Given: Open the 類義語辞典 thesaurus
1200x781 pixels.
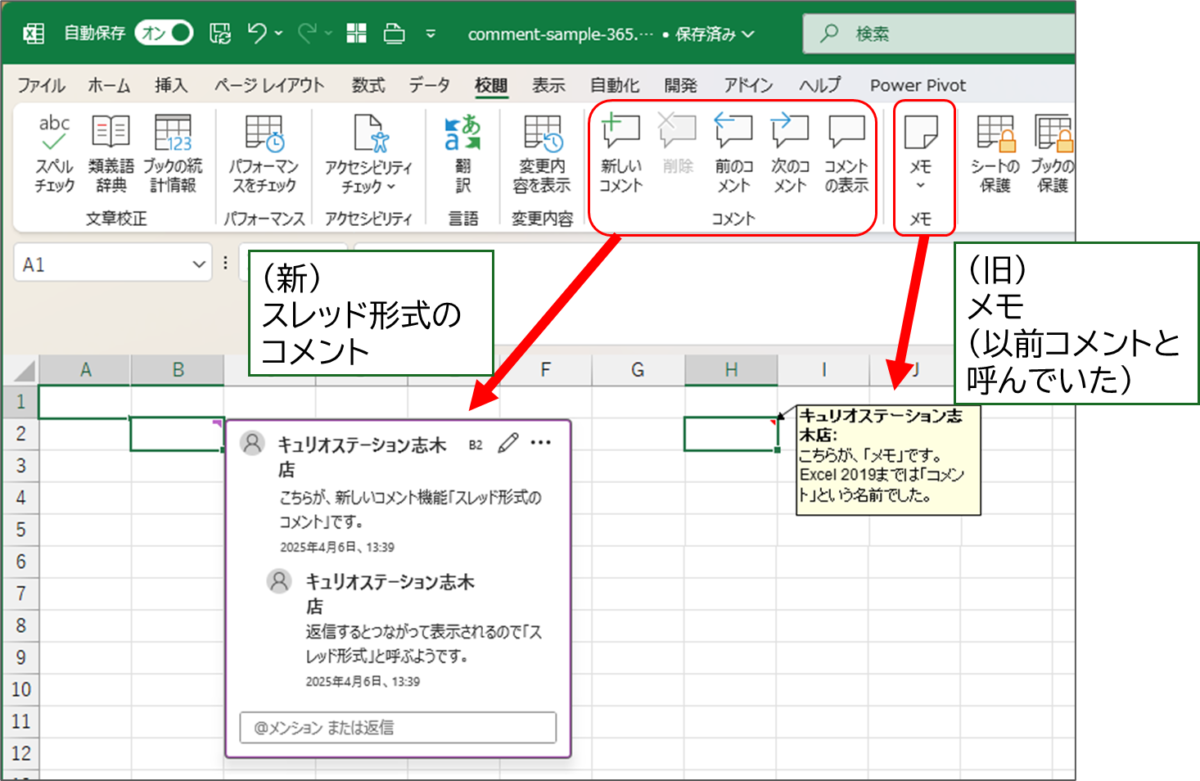Looking at the screenshot, I should click(110, 153).
